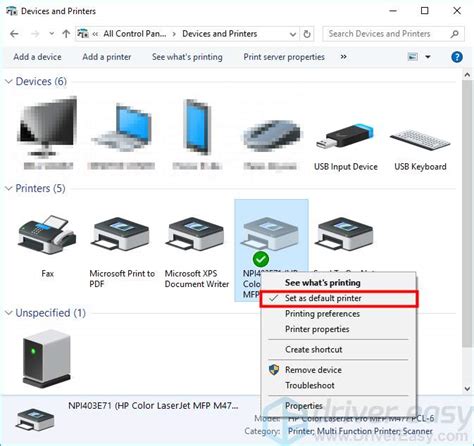Click the vertical scrollbar thumb

point(467,213)
